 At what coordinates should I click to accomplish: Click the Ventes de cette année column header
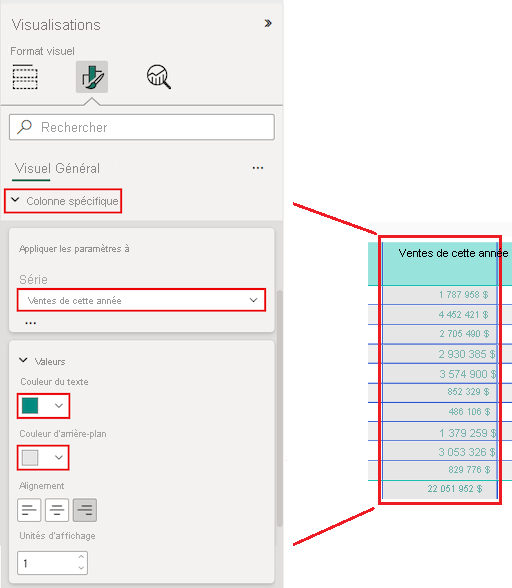click(453, 253)
